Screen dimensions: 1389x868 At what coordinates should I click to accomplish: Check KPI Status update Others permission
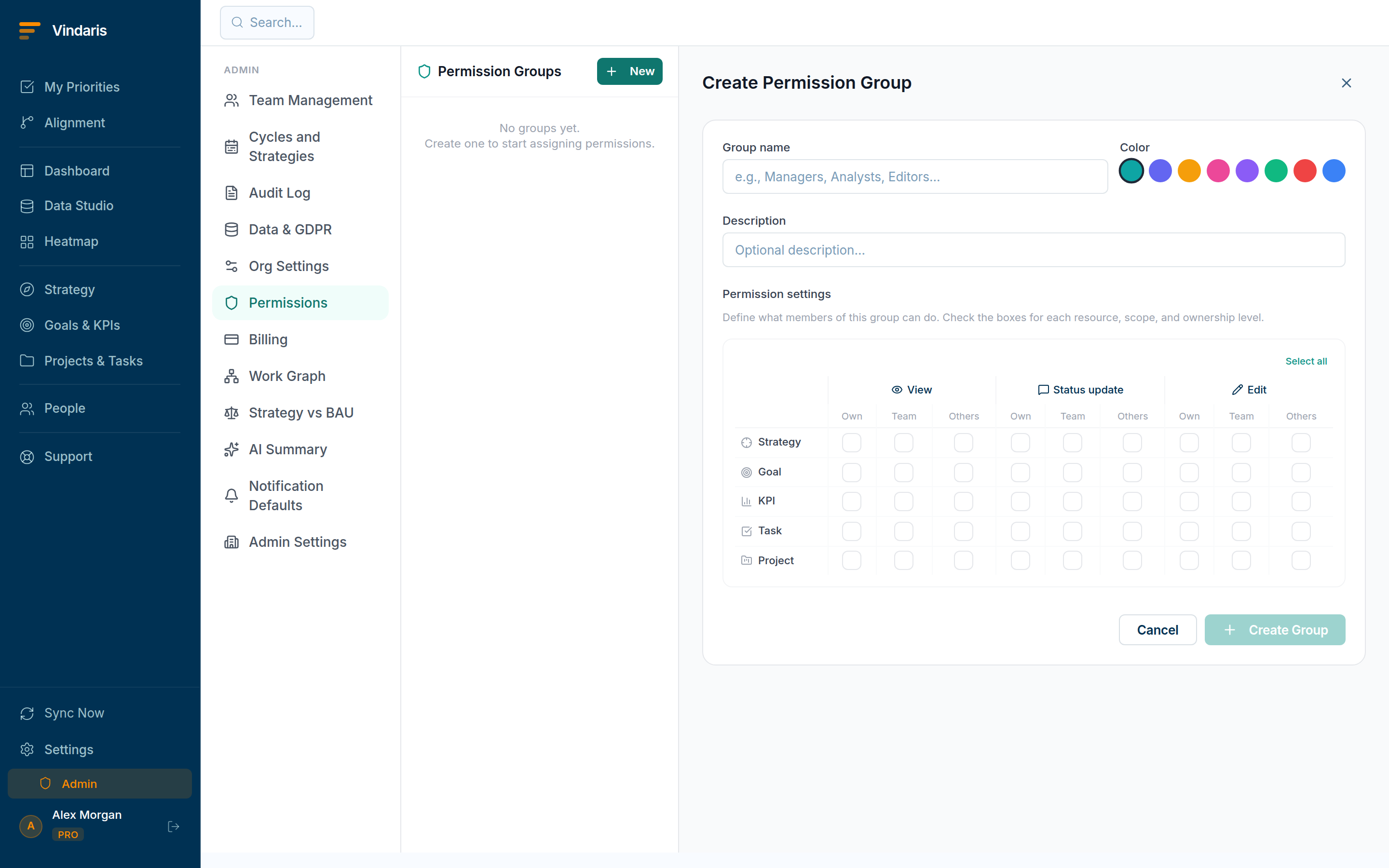click(1132, 502)
